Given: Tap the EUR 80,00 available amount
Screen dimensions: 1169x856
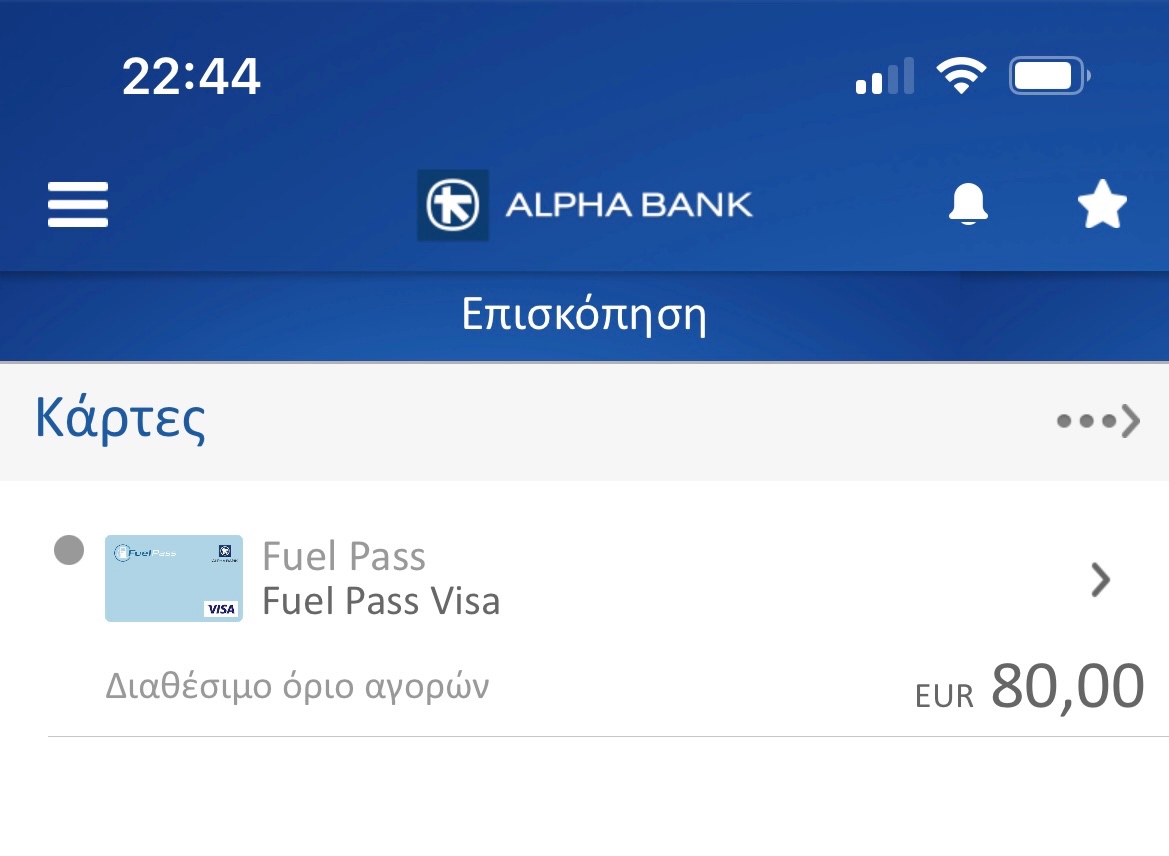Looking at the screenshot, I should 1030,687.
